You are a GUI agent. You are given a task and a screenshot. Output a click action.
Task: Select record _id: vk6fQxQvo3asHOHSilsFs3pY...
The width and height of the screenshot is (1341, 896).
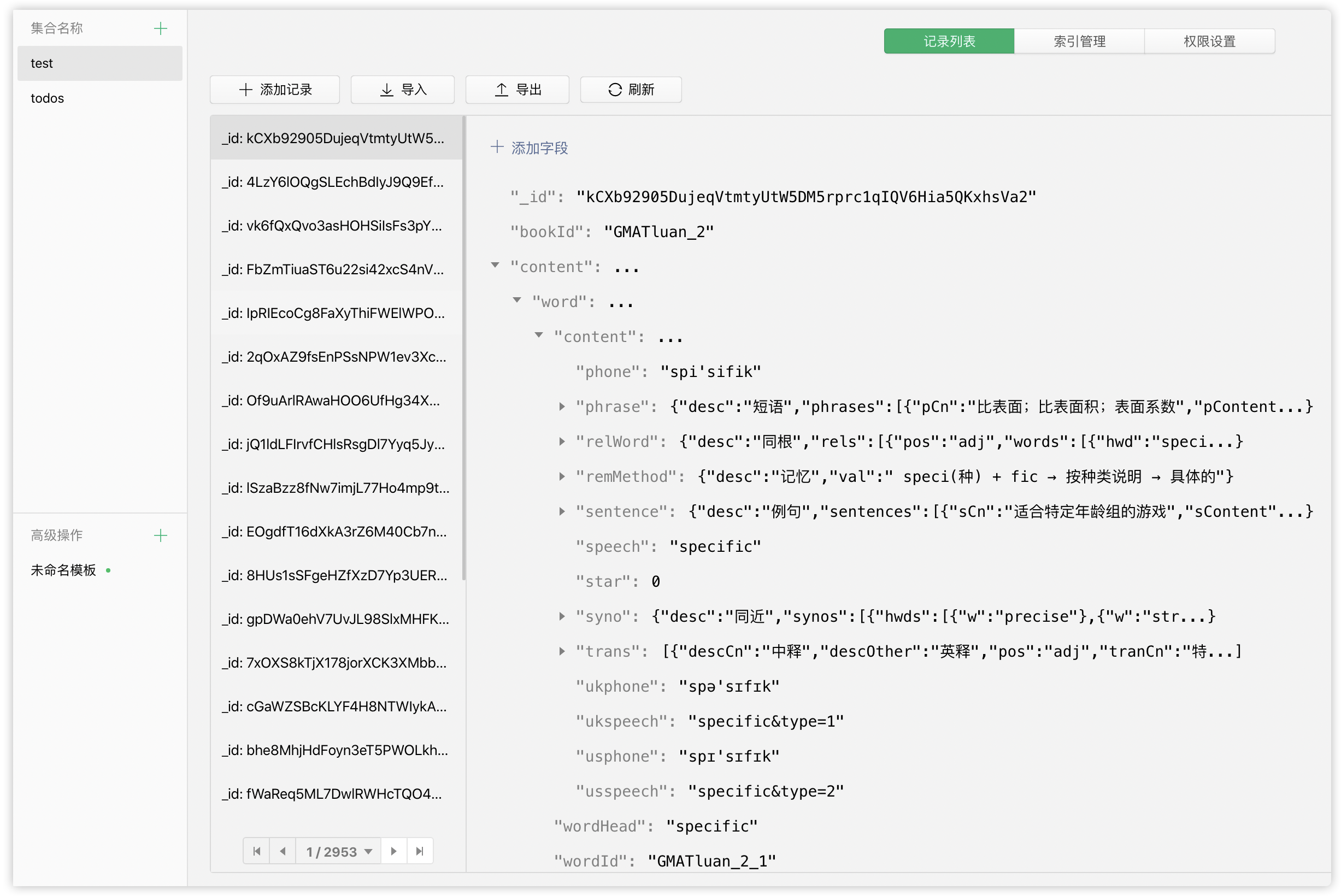pos(336,226)
